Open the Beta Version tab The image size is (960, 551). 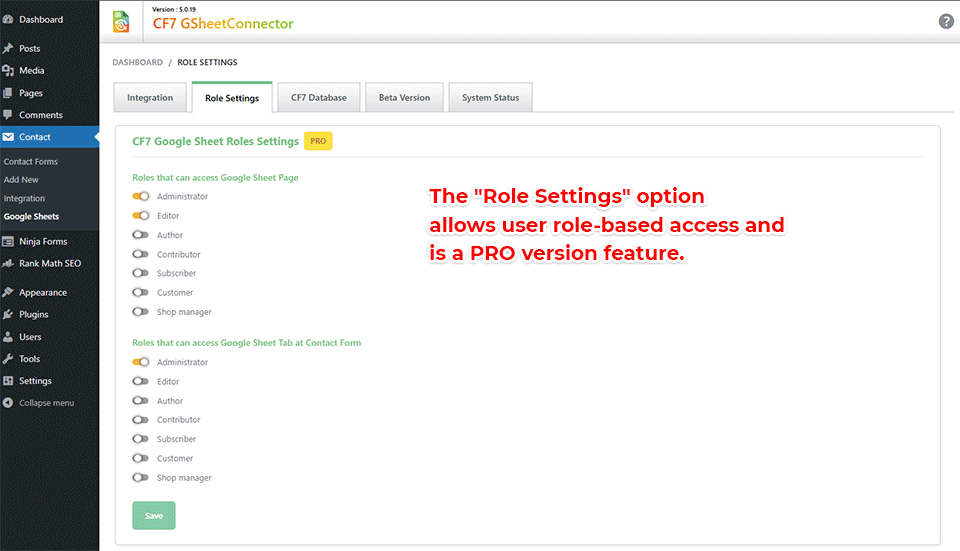[x=404, y=97]
